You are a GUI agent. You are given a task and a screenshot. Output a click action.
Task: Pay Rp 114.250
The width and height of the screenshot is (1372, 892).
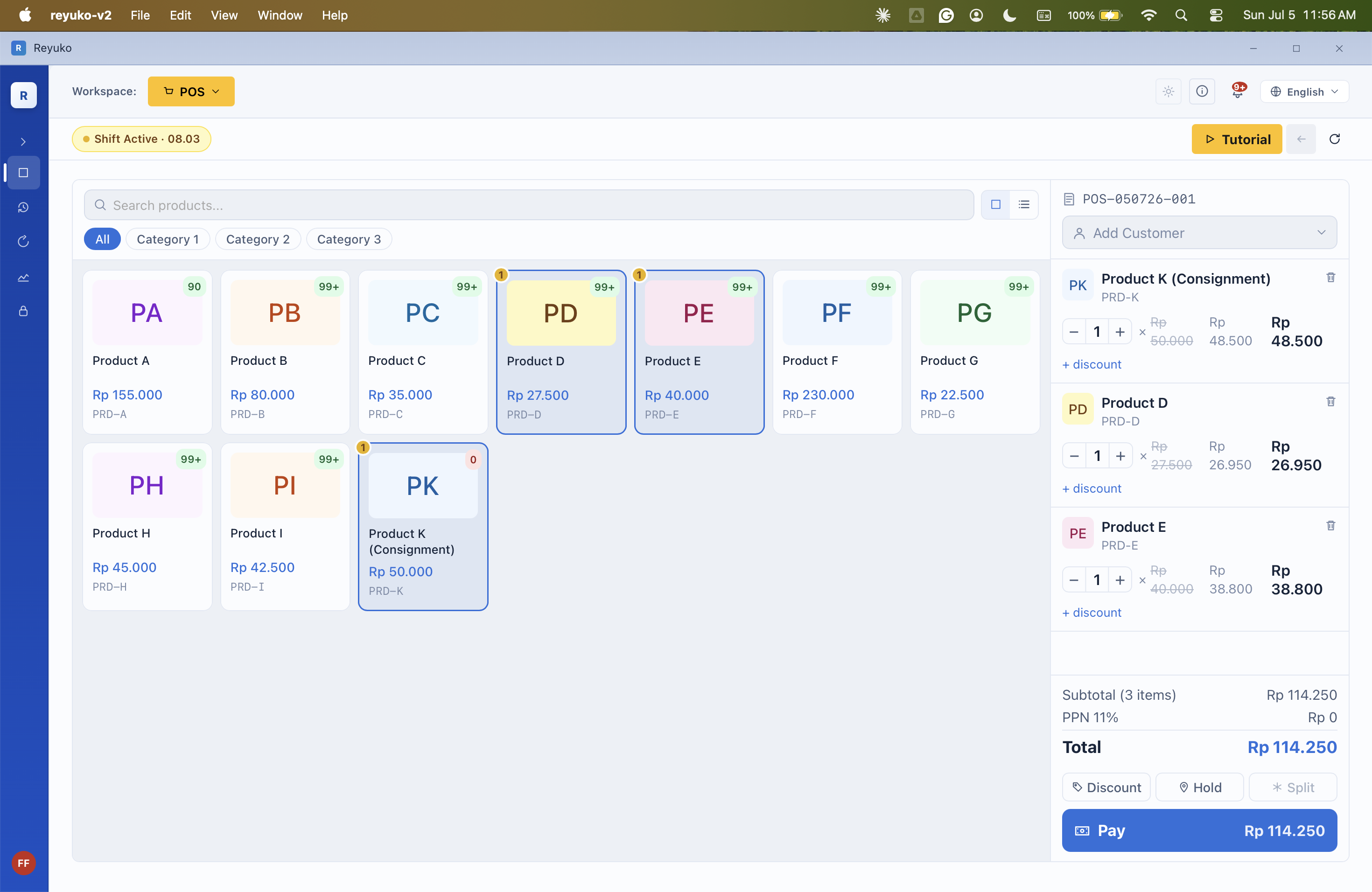coord(1199,830)
